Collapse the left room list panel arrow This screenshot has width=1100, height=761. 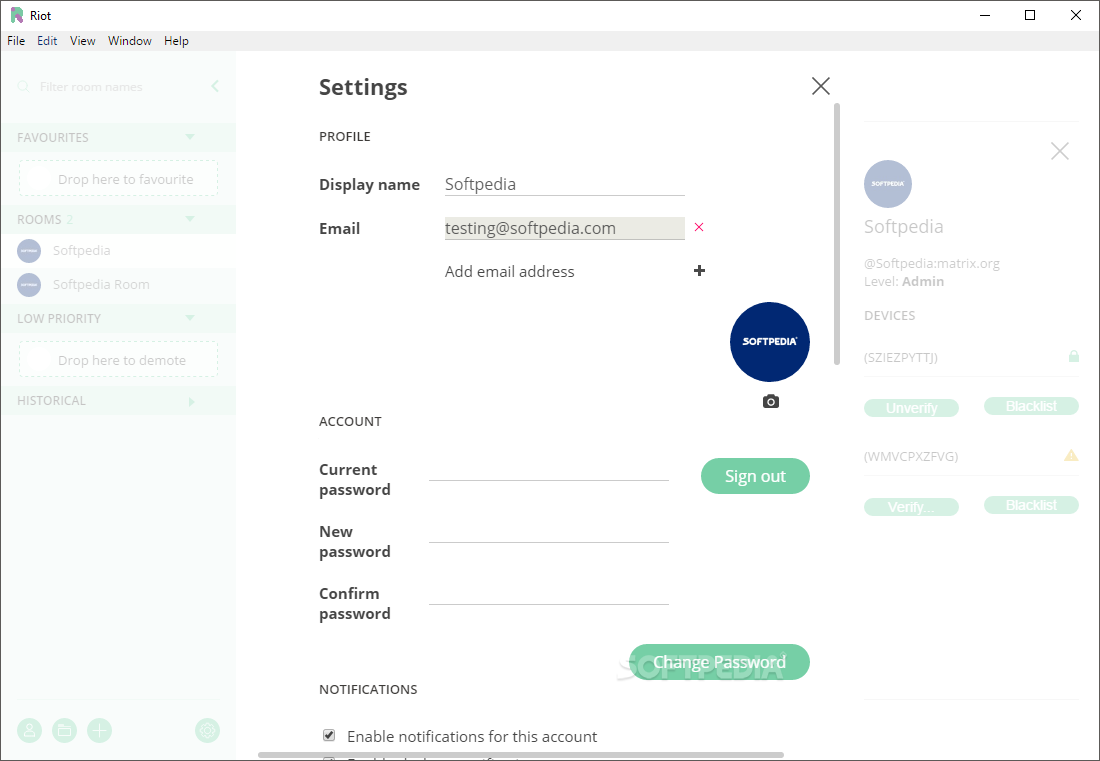(x=215, y=86)
